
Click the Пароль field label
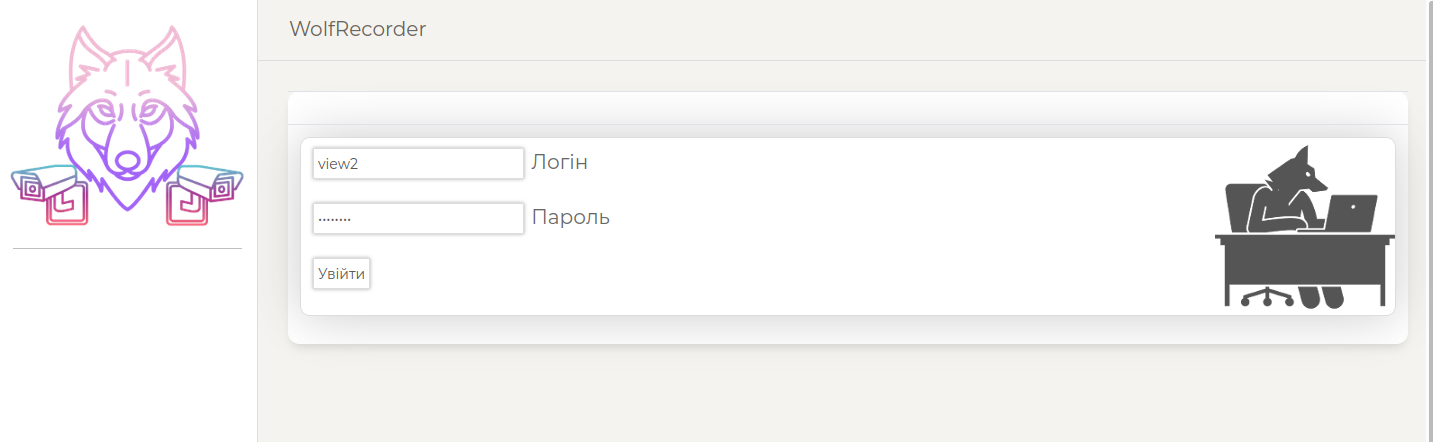click(570, 217)
